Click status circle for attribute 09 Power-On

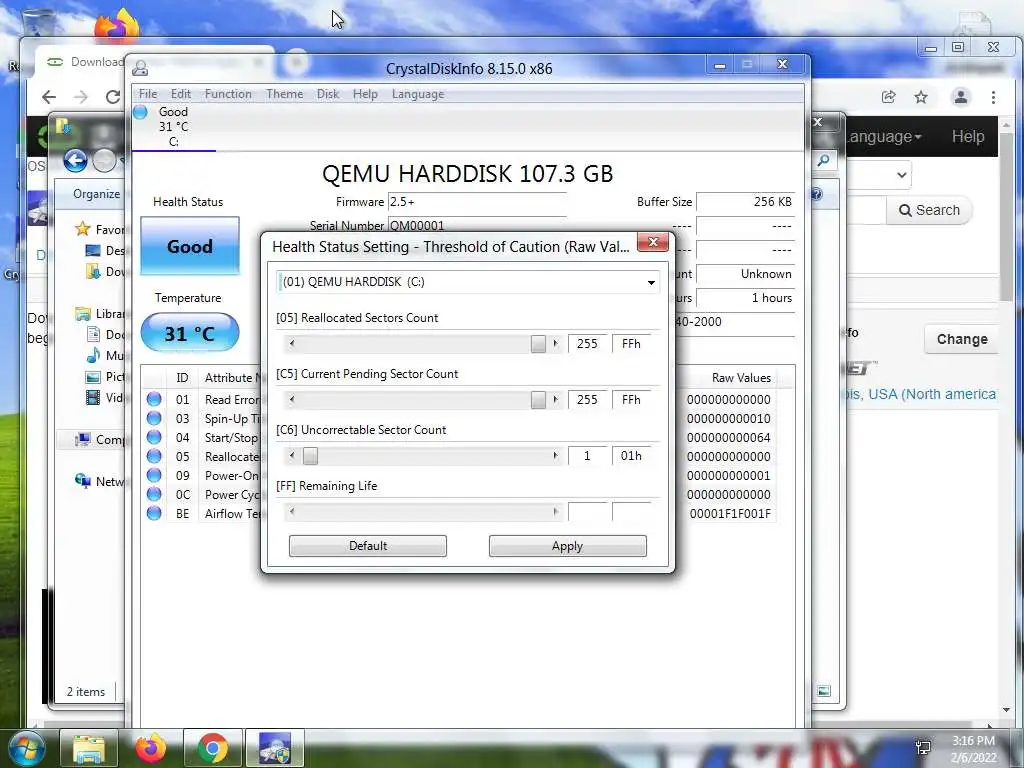coord(154,475)
